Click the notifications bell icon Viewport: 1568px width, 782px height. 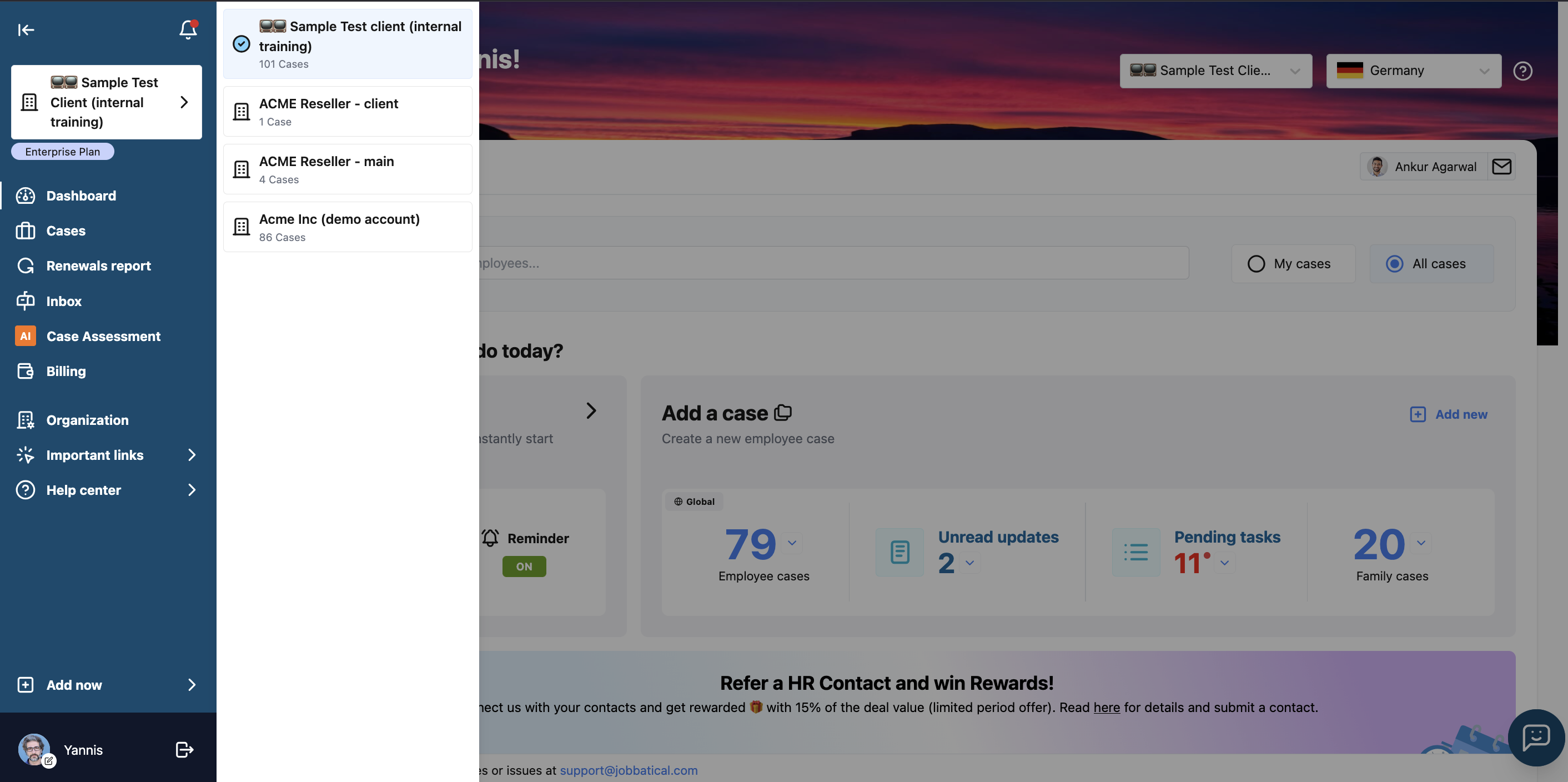click(x=187, y=30)
